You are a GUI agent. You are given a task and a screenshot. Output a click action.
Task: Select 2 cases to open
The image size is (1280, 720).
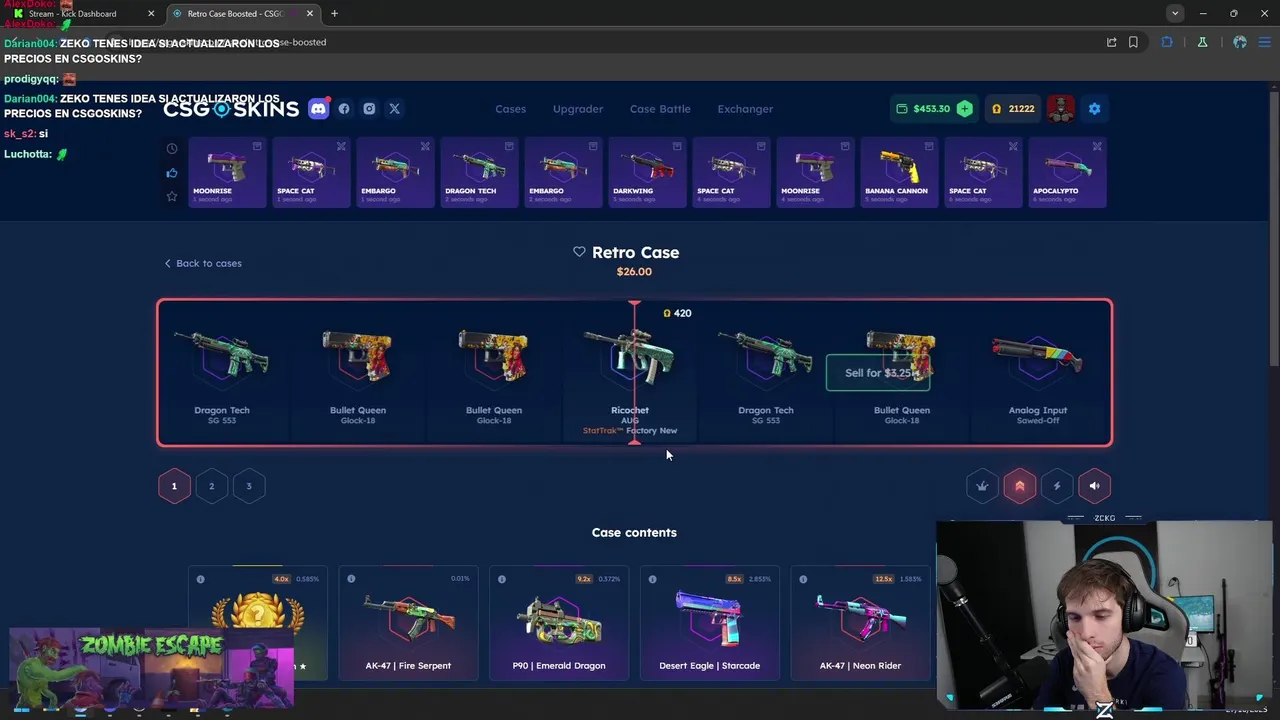211,486
